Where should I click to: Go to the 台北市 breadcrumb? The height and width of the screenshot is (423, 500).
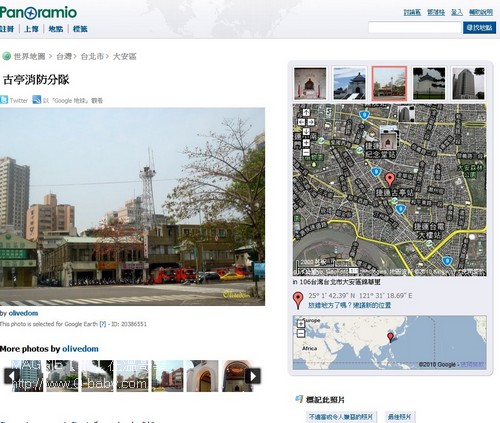tap(92, 56)
